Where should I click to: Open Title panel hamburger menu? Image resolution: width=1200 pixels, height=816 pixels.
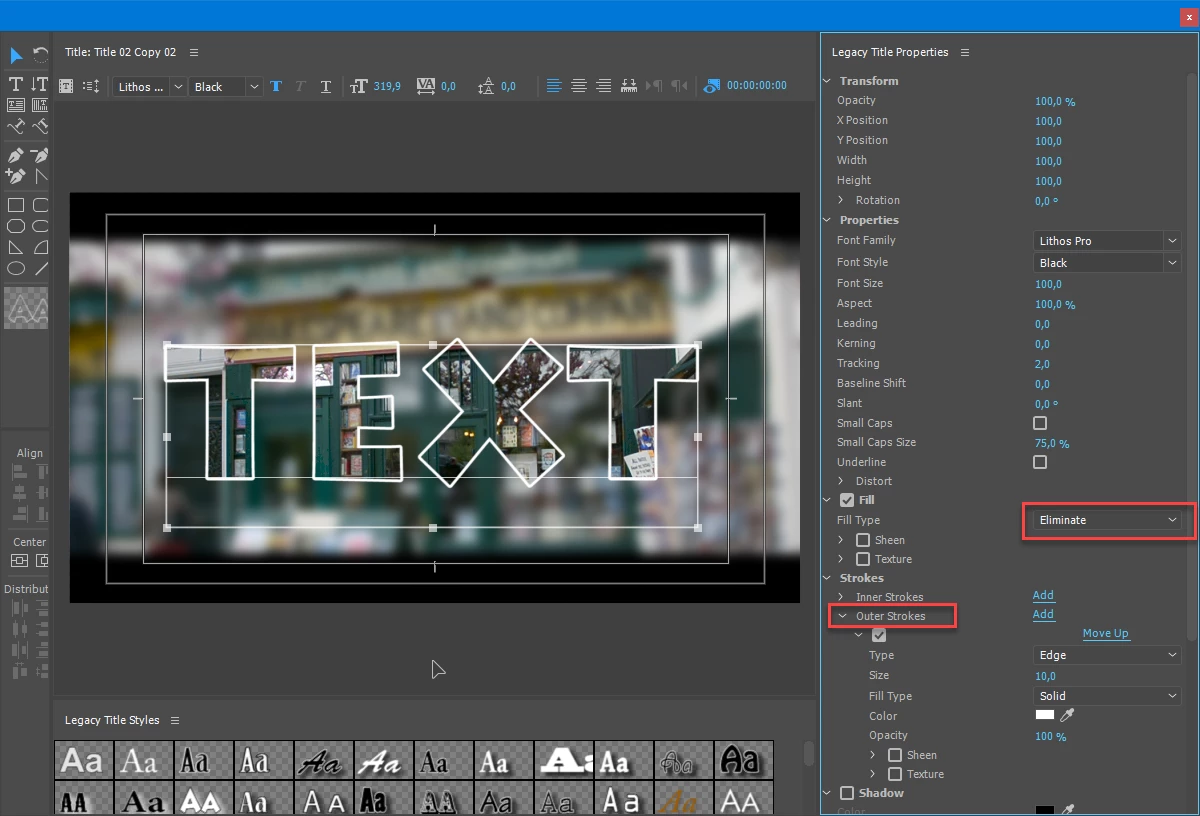(x=194, y=52)
